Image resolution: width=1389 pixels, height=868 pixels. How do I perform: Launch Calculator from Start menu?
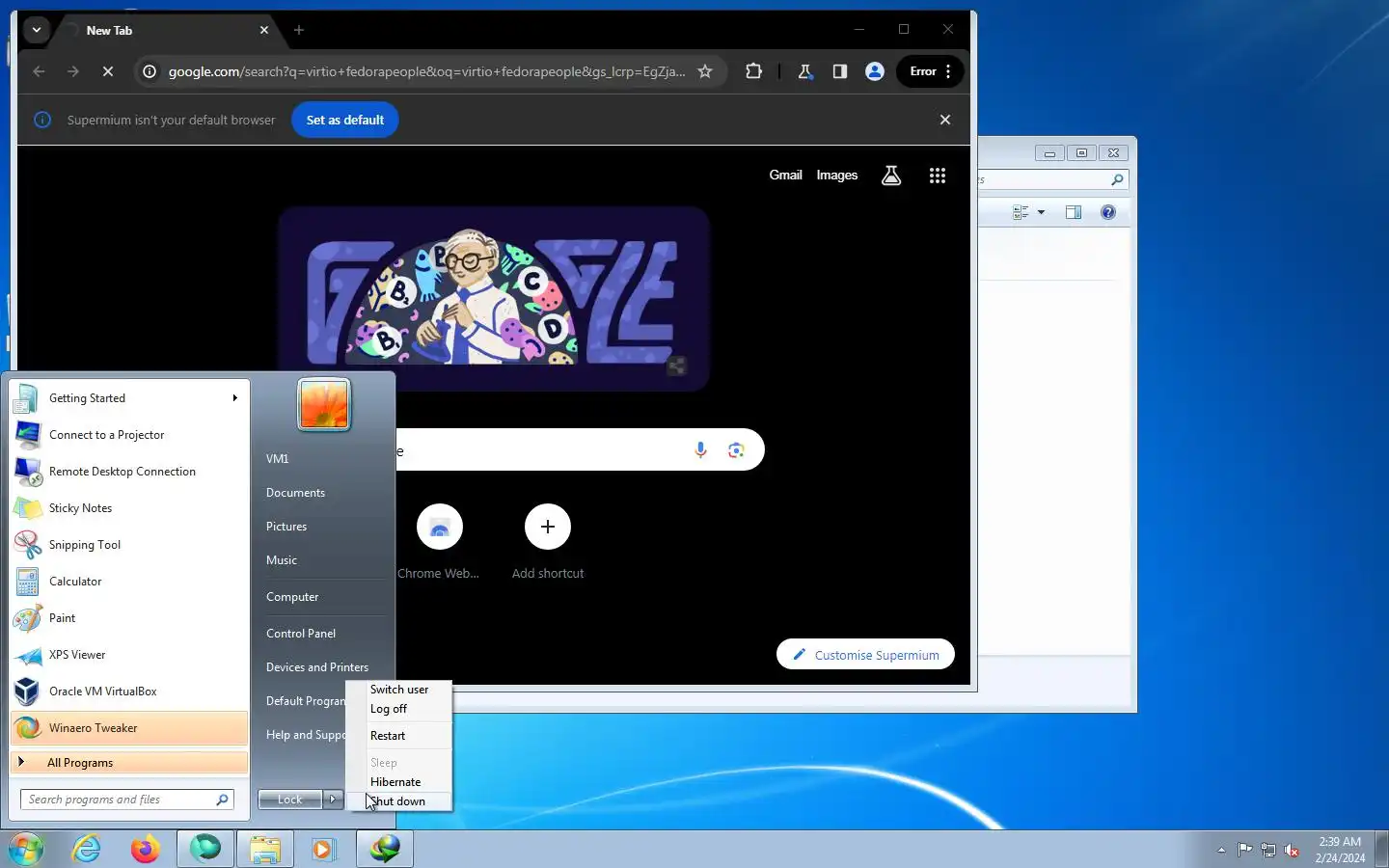(x=129, y=582)
